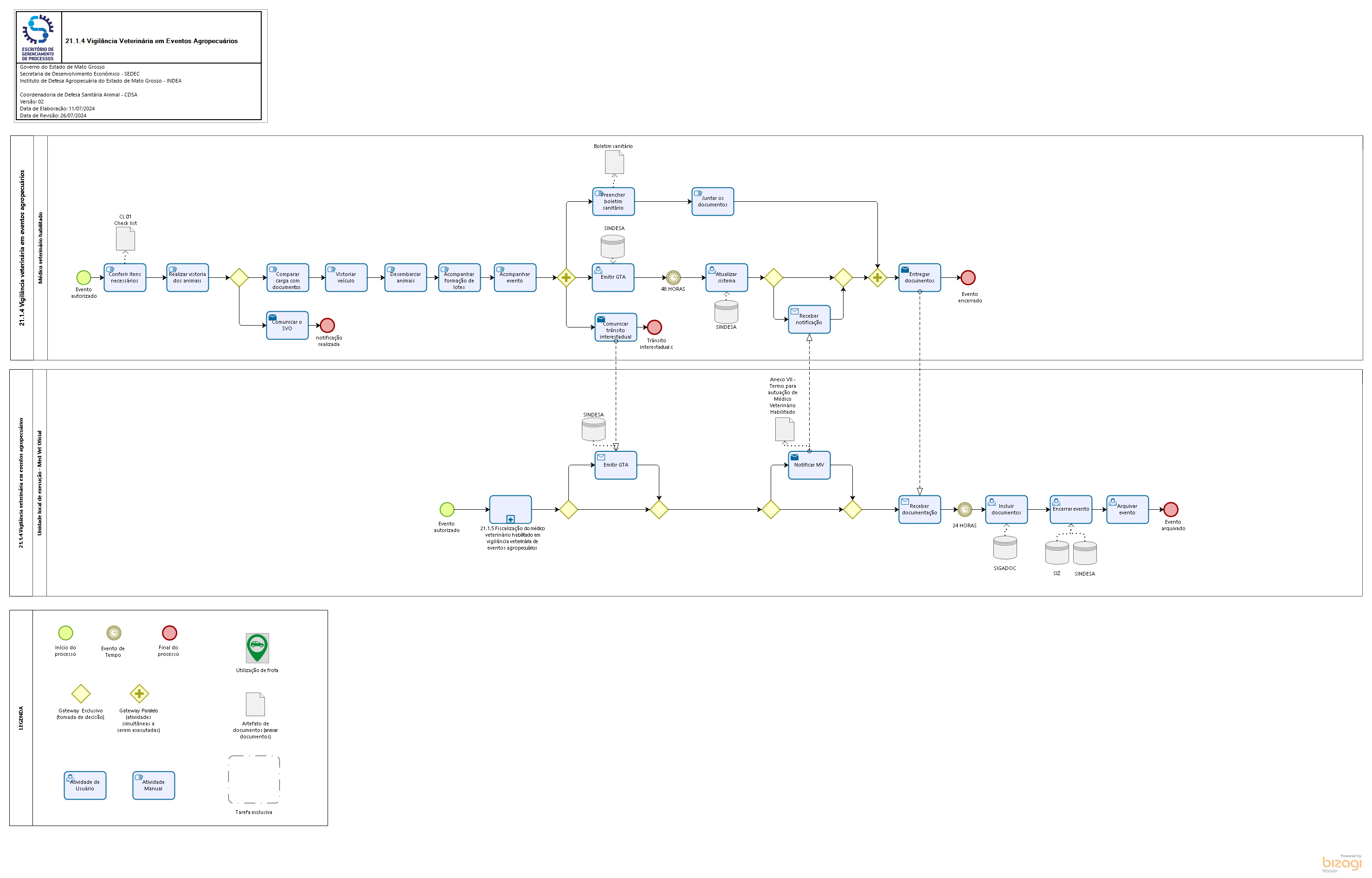This screenshot has height=878, width=1372.
Task: Select the Arquivar evento task
Action: [1127, 510]
